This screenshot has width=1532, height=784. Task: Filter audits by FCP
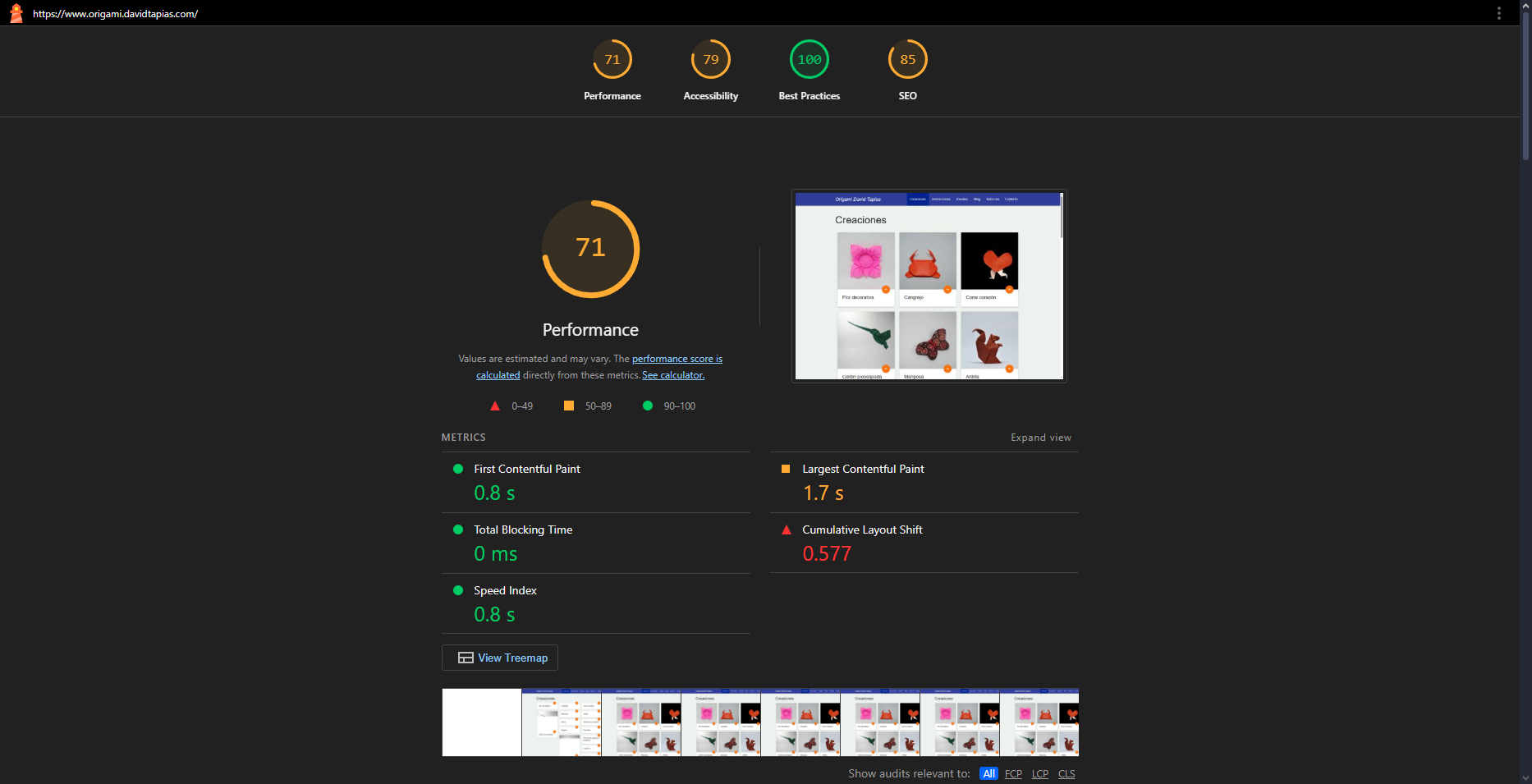coord(1013,773)
